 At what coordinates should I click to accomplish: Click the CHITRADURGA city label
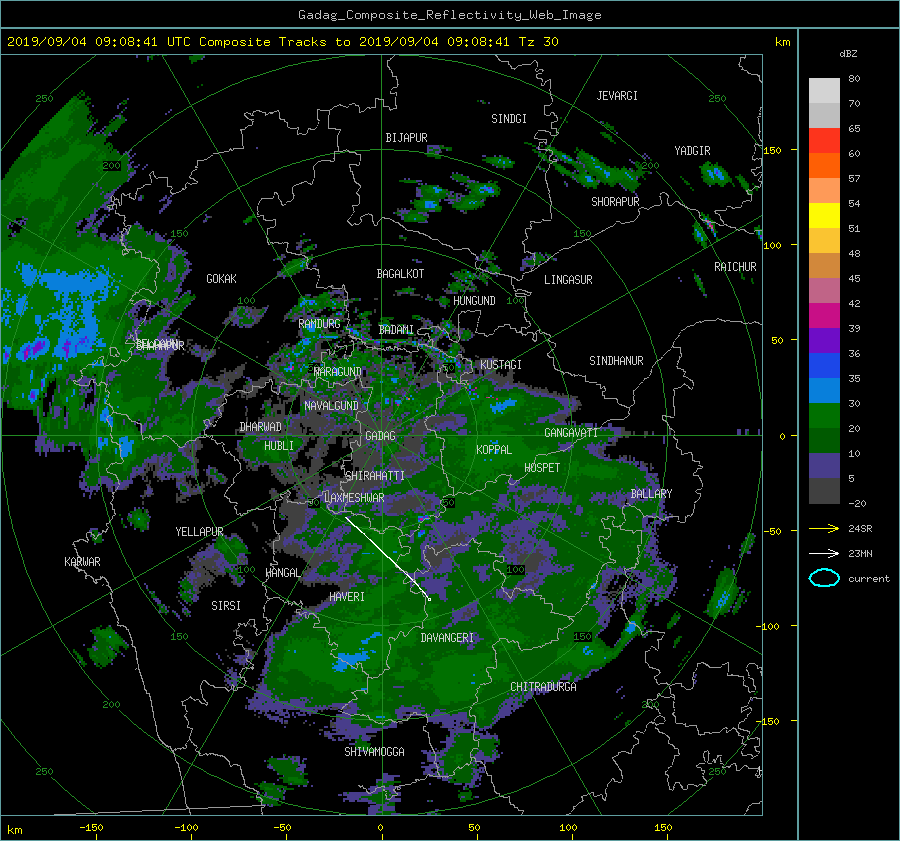(543, 687)
